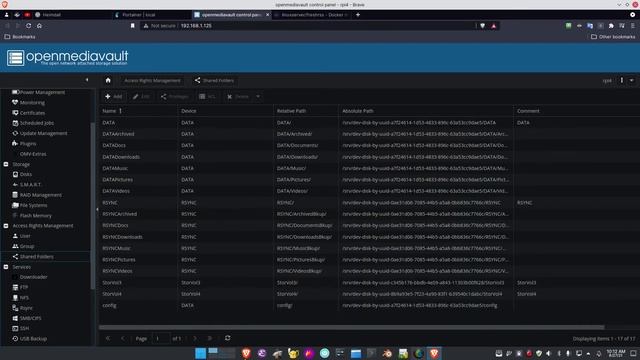Screen dimensions: 640x360
Task: Collapse the Access Rights Management section
Action: pyautogui.click(x=6, y=226)
